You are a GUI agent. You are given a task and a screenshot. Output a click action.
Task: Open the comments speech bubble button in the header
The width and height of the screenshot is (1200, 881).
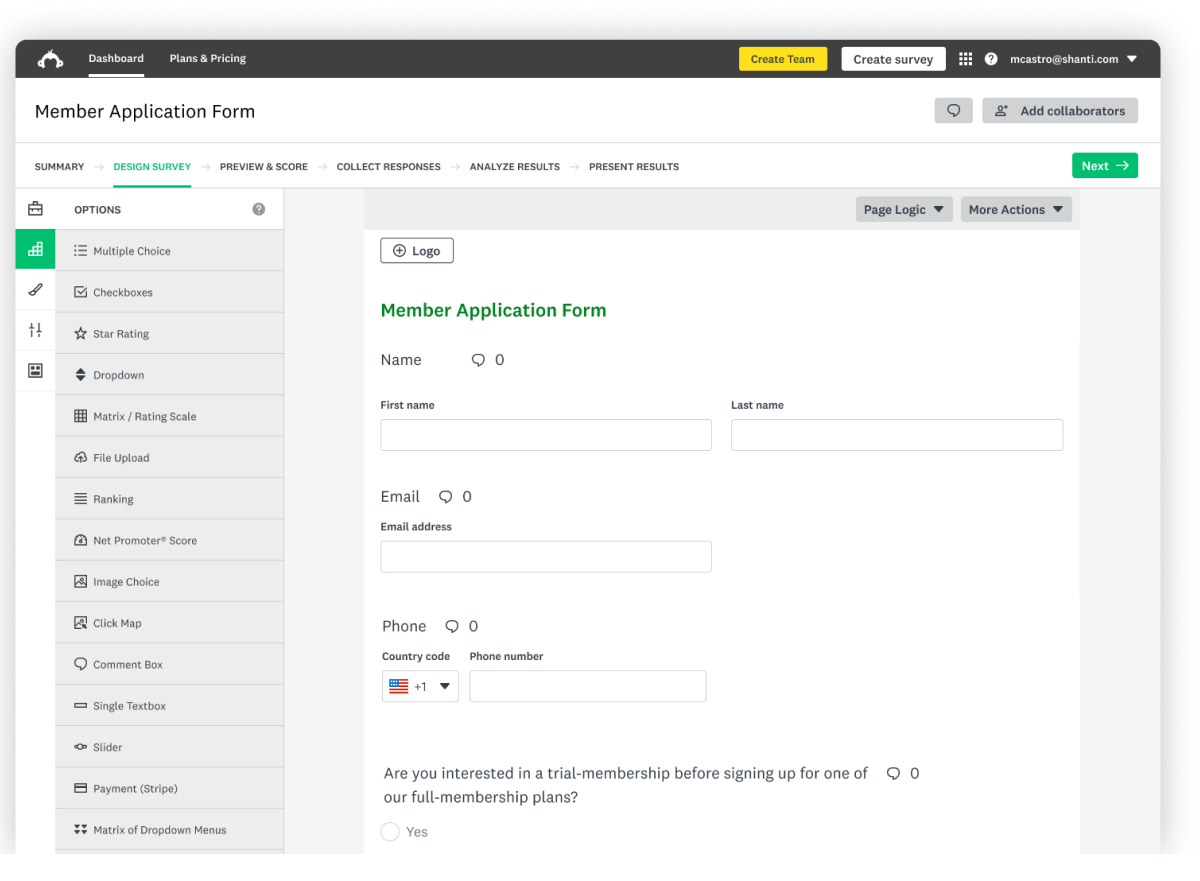[954, 111]
